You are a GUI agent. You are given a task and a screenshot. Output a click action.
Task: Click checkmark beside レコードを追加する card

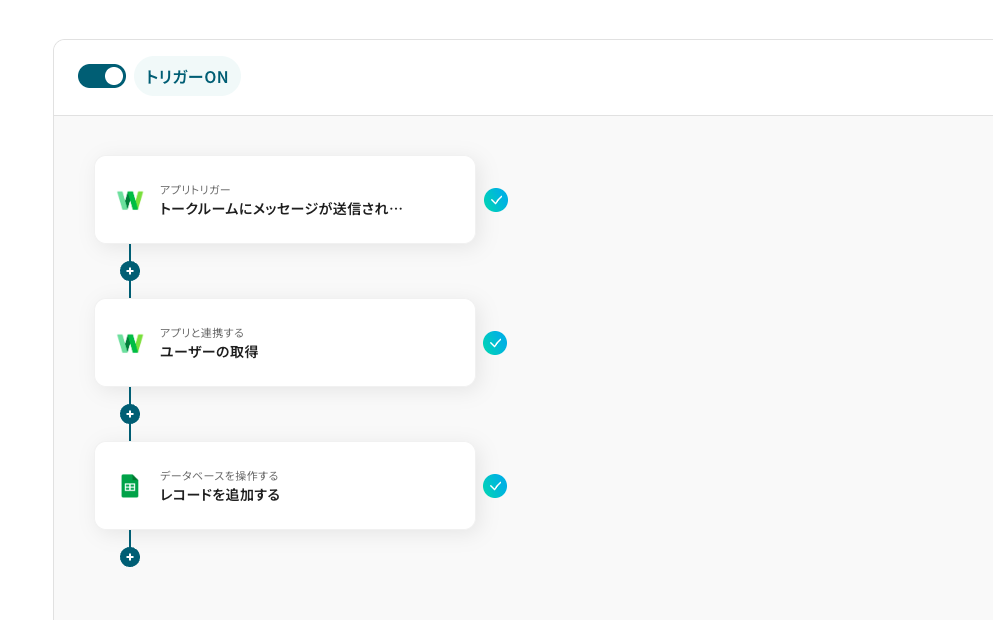(x=495, y=486)
